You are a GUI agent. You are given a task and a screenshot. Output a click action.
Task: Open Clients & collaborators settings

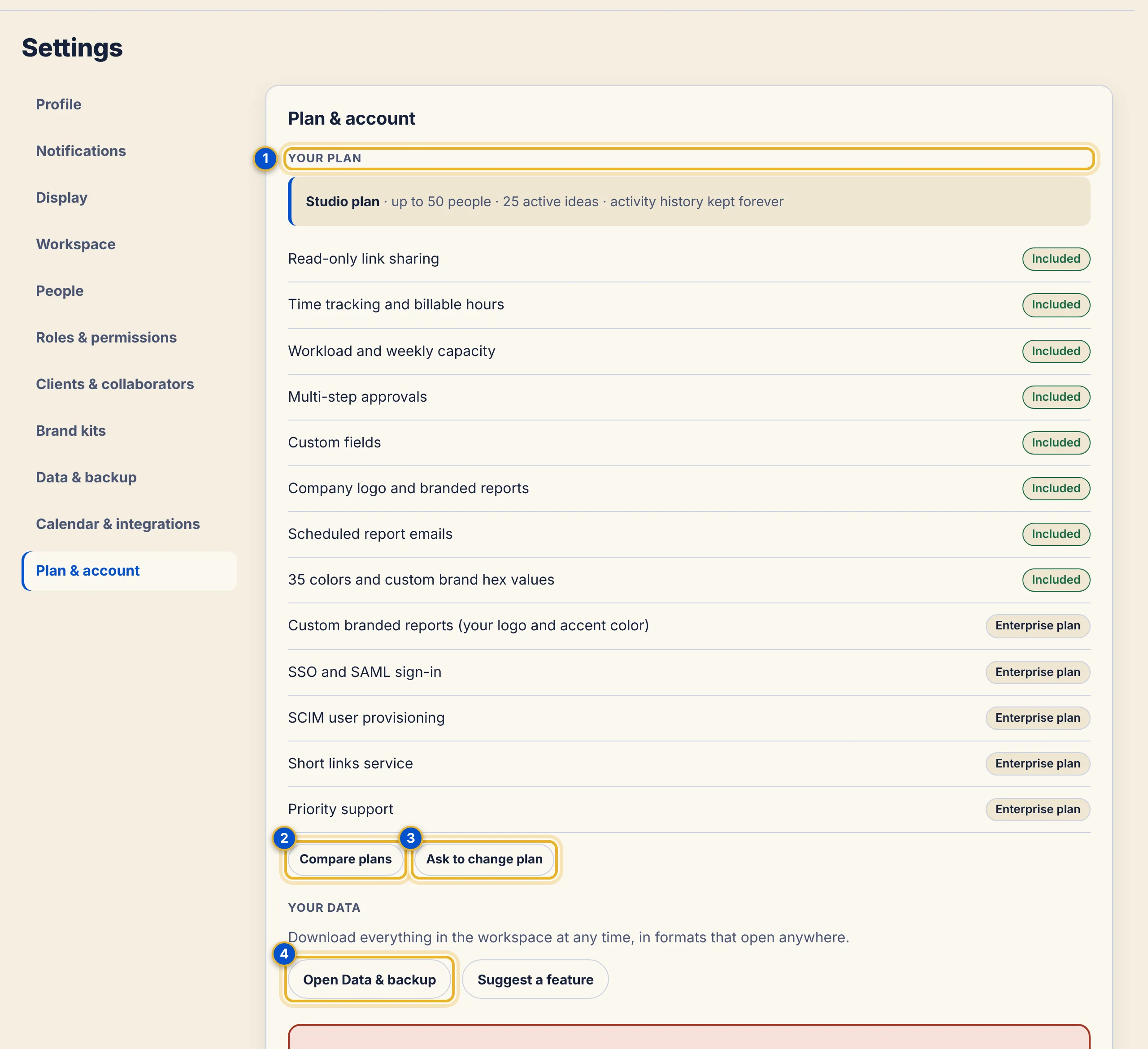[115, 384]
